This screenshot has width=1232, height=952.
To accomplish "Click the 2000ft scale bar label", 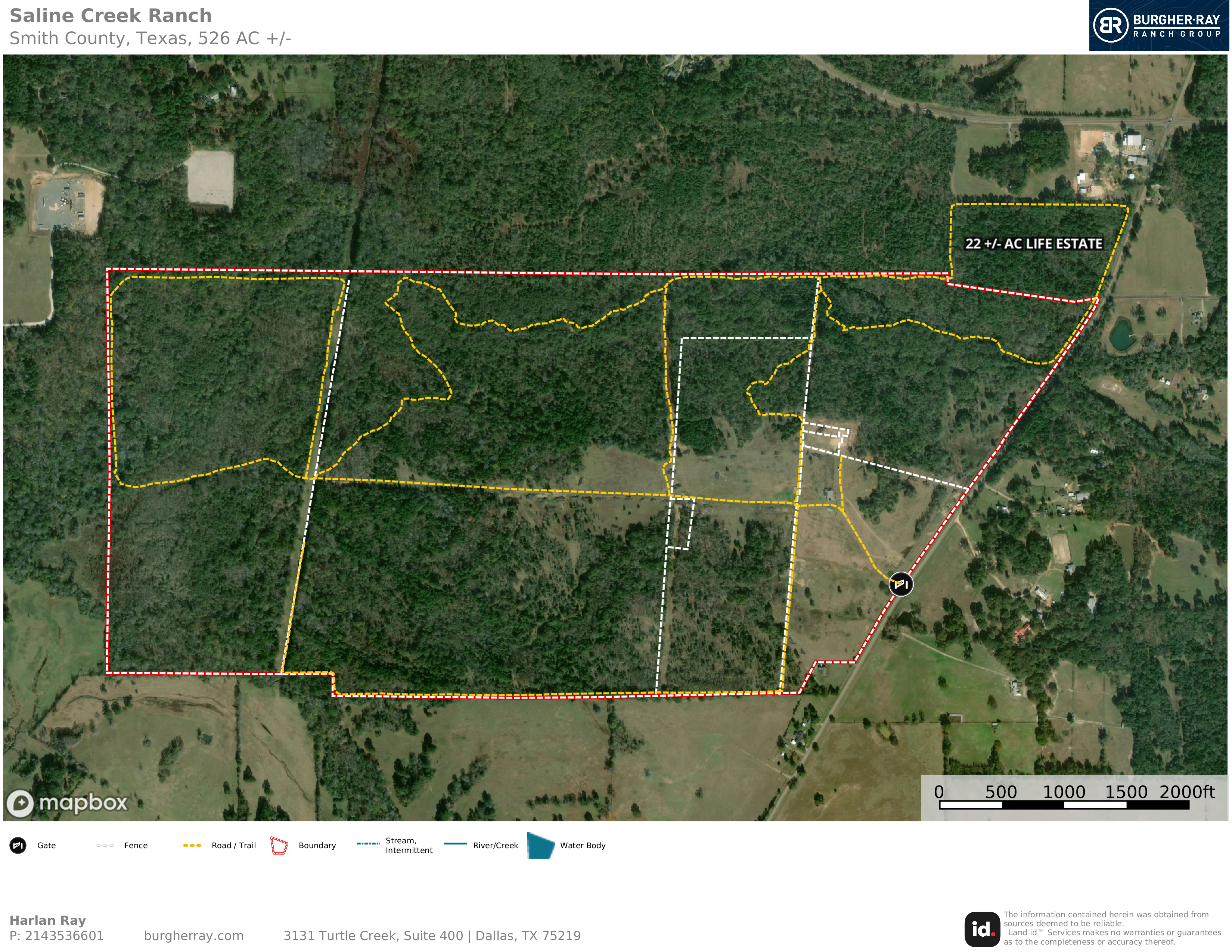I will [1187, 792].
